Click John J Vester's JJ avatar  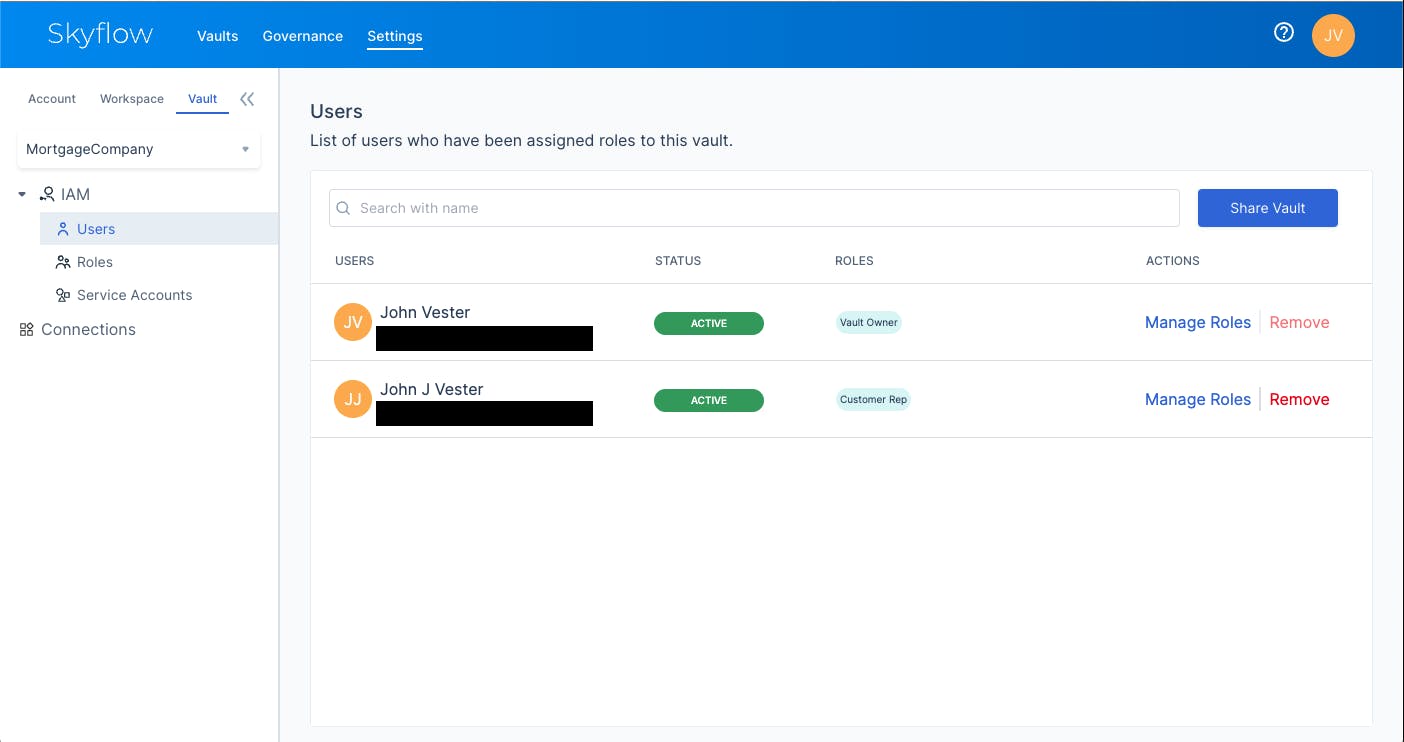[x=352, y=400]
